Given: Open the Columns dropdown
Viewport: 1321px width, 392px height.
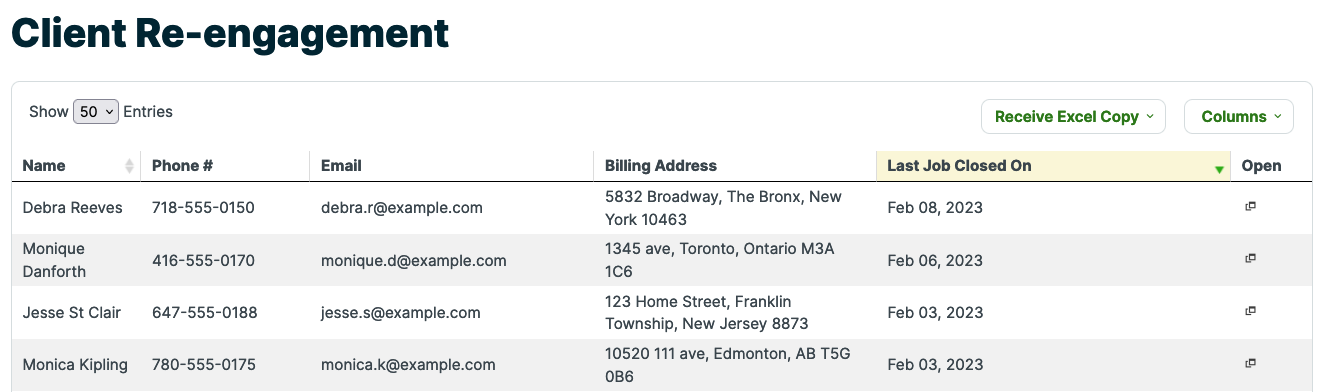Looking at the screenshot, I should click(x=1238, y=117).
